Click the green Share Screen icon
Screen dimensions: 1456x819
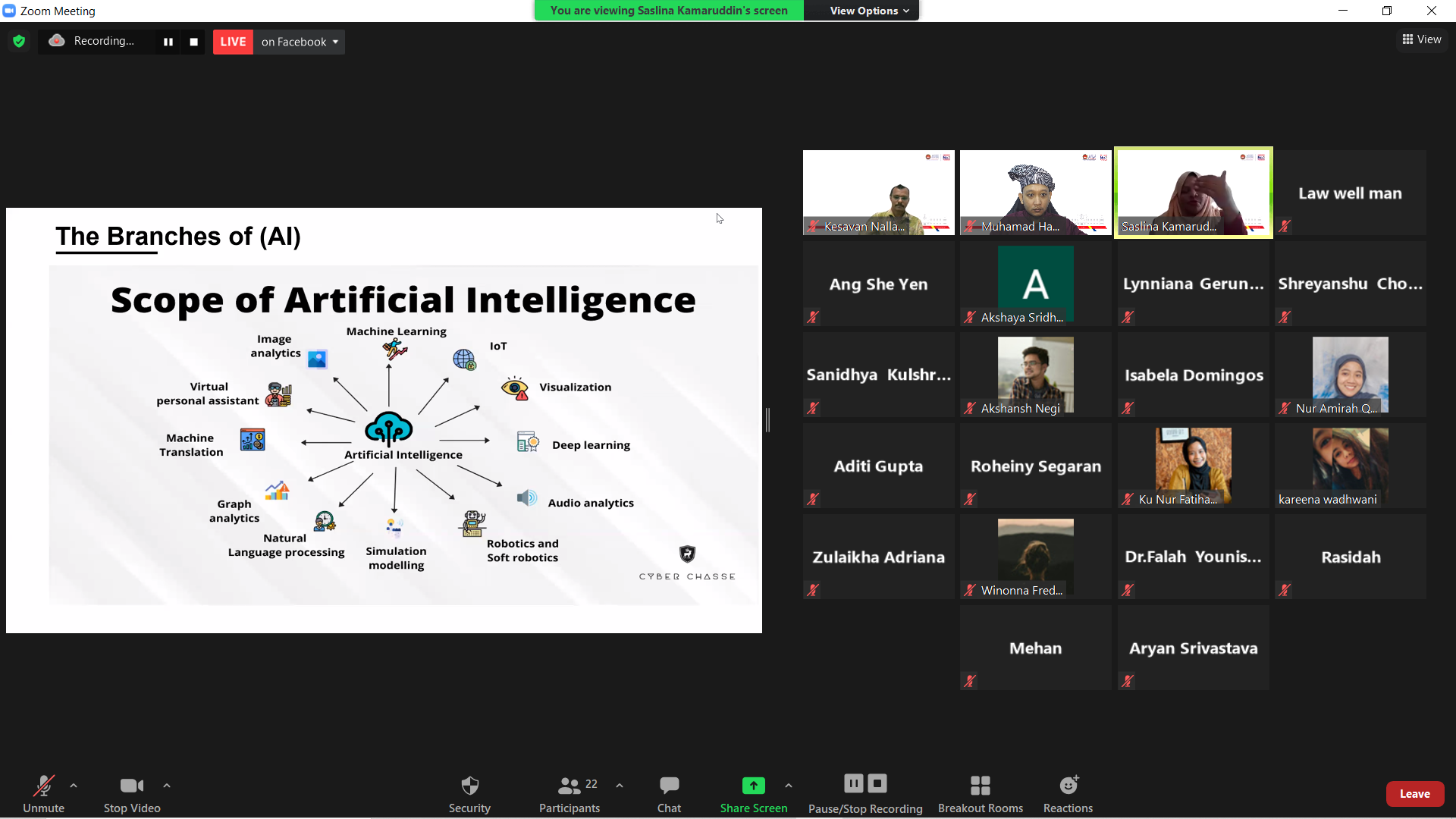(x=753, y=786)
